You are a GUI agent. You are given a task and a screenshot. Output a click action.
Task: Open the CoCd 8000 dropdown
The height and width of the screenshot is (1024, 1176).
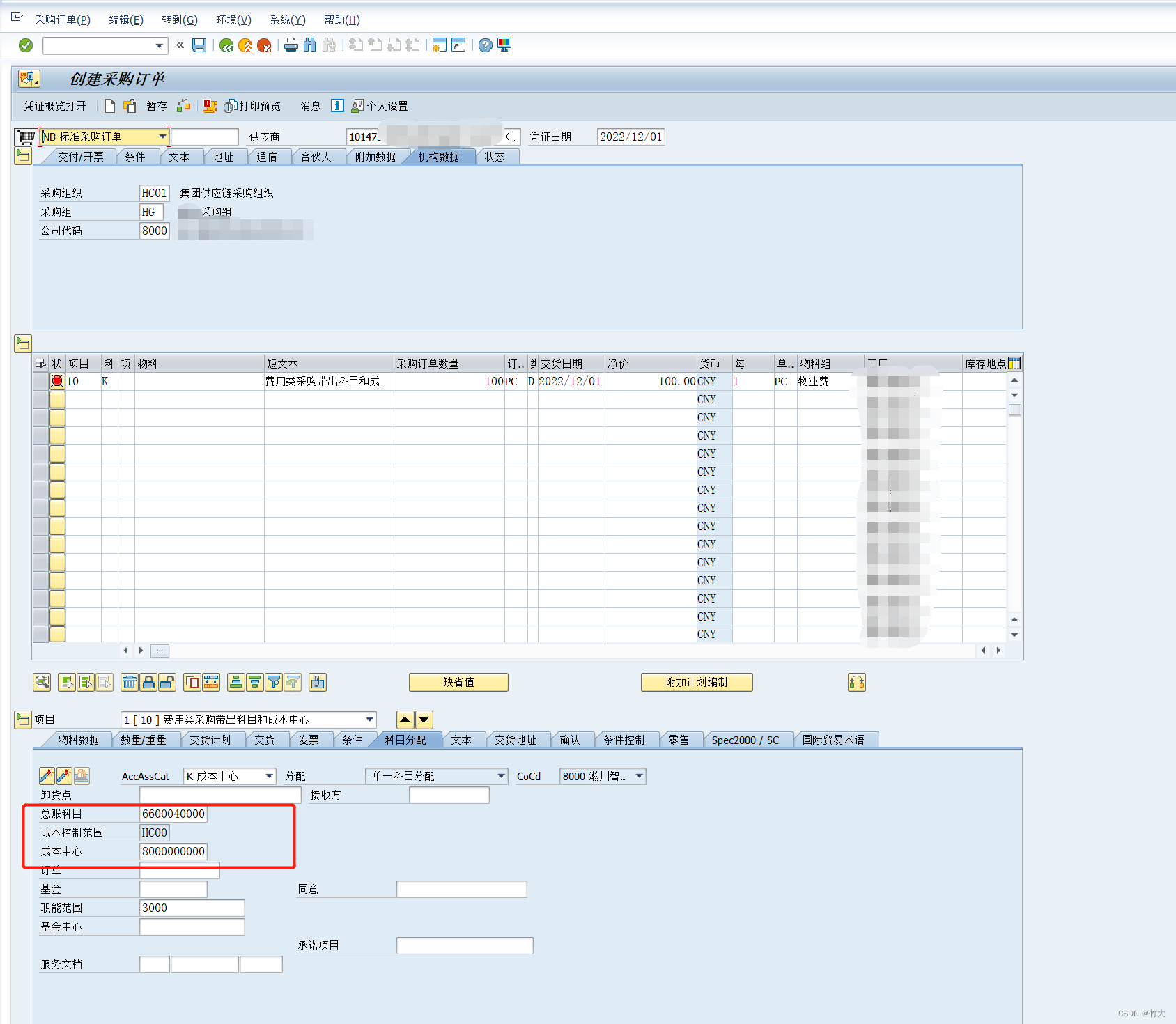(x=639, y=776)
